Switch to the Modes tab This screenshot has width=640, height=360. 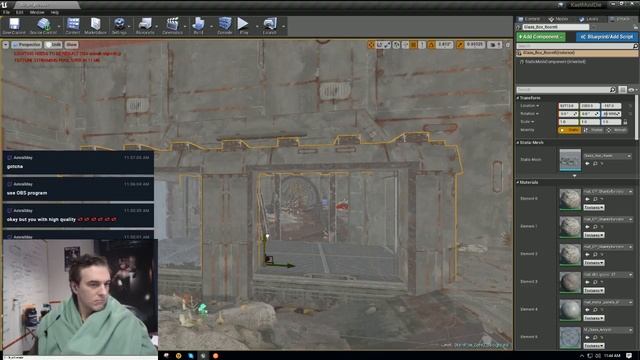(x=559, y=19)
